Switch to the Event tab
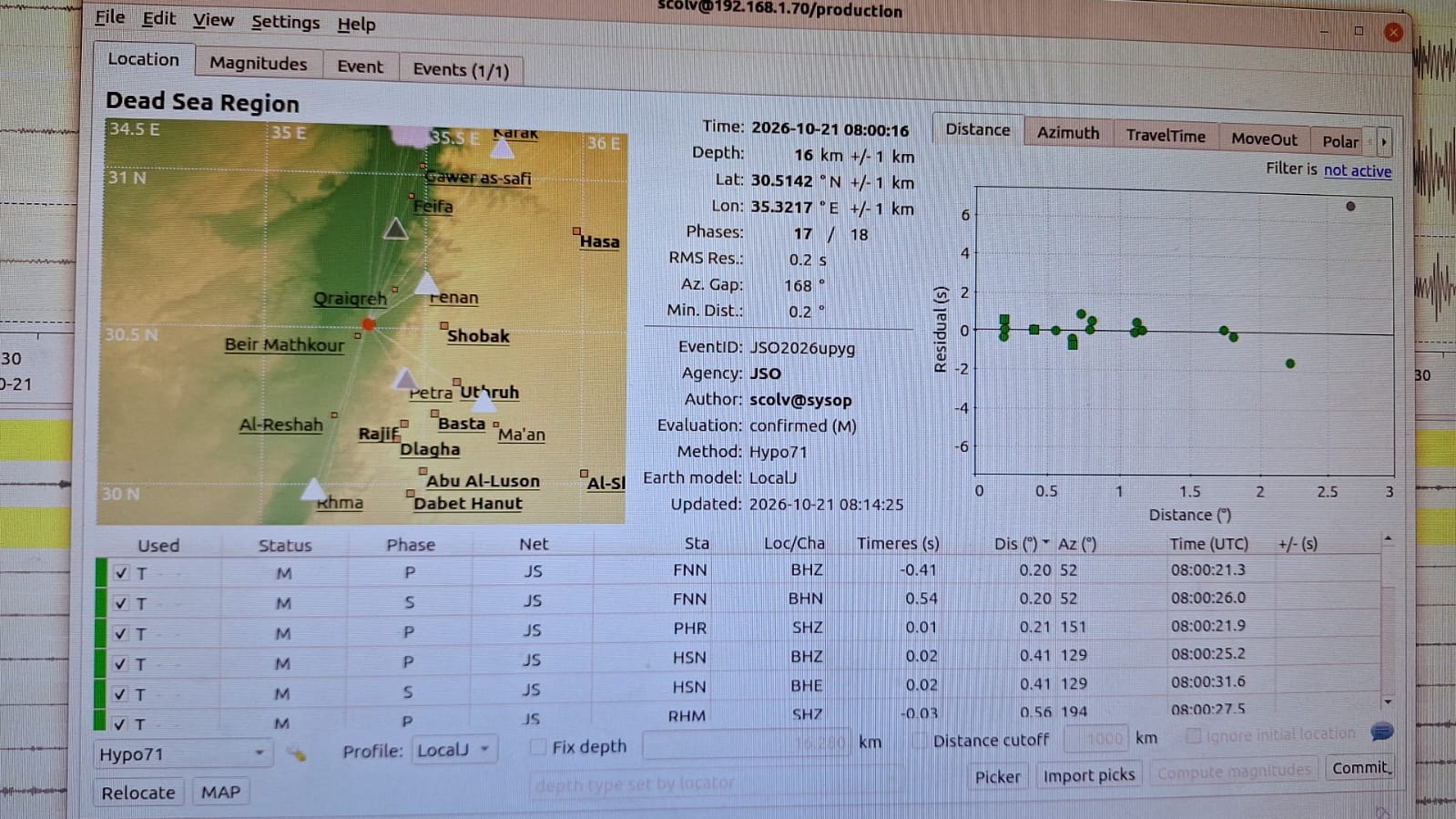 coord(360,66)
